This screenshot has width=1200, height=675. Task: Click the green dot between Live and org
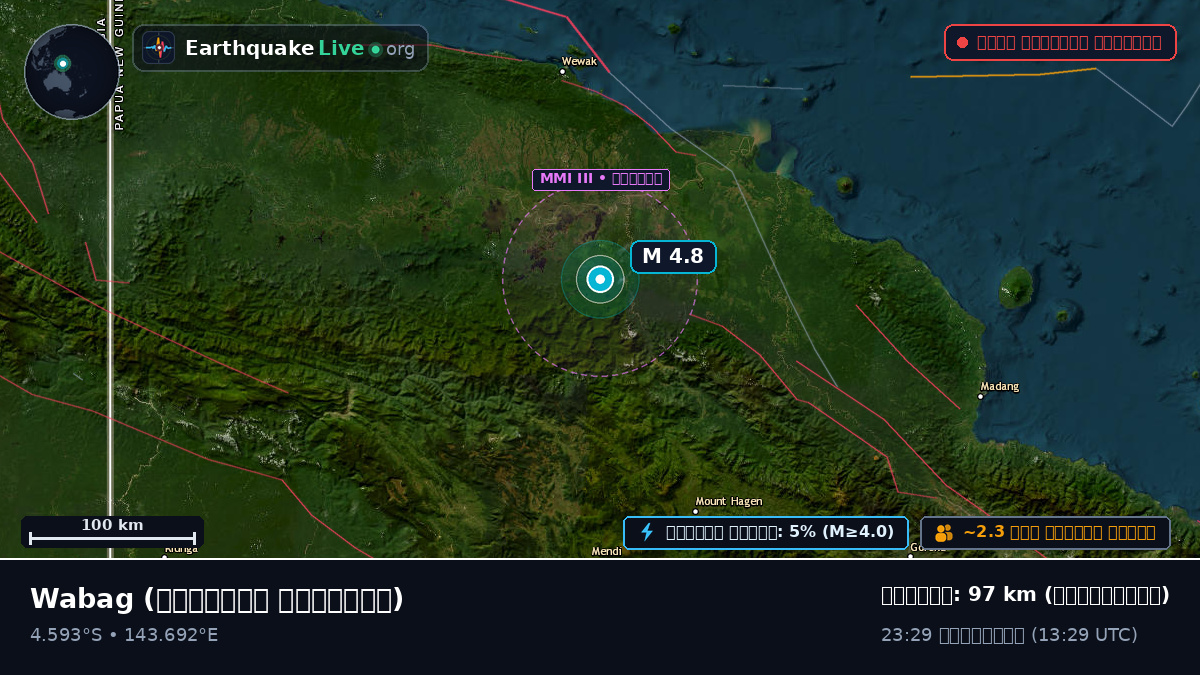click(375, 49)
